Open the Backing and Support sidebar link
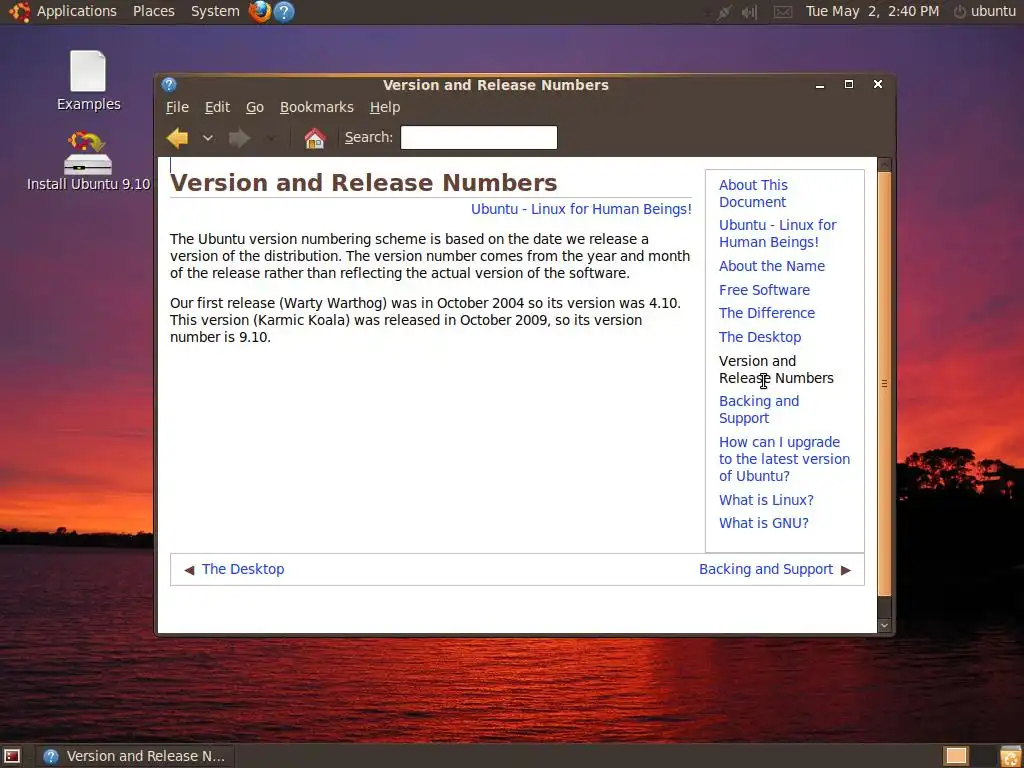The width and height of the screenshot is (1024, 768). pyautogui.click(x=759, y=409)
